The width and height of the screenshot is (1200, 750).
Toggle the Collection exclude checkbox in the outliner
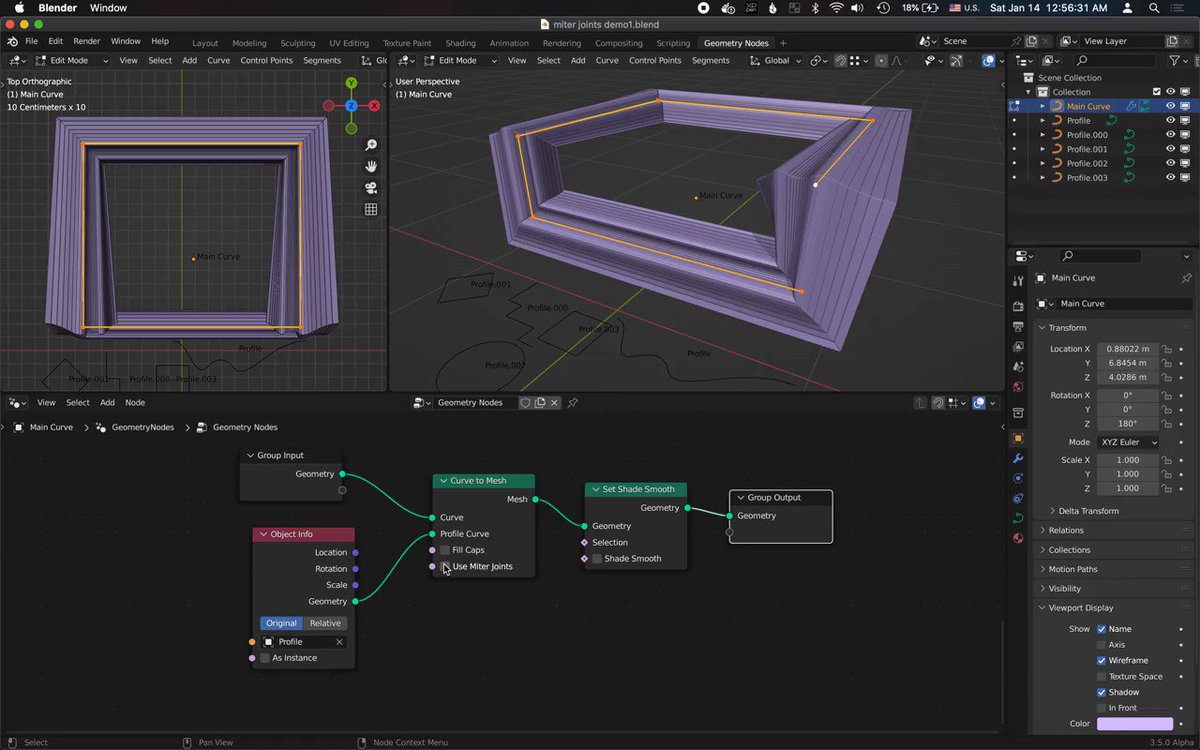(x=1157, y=92)
